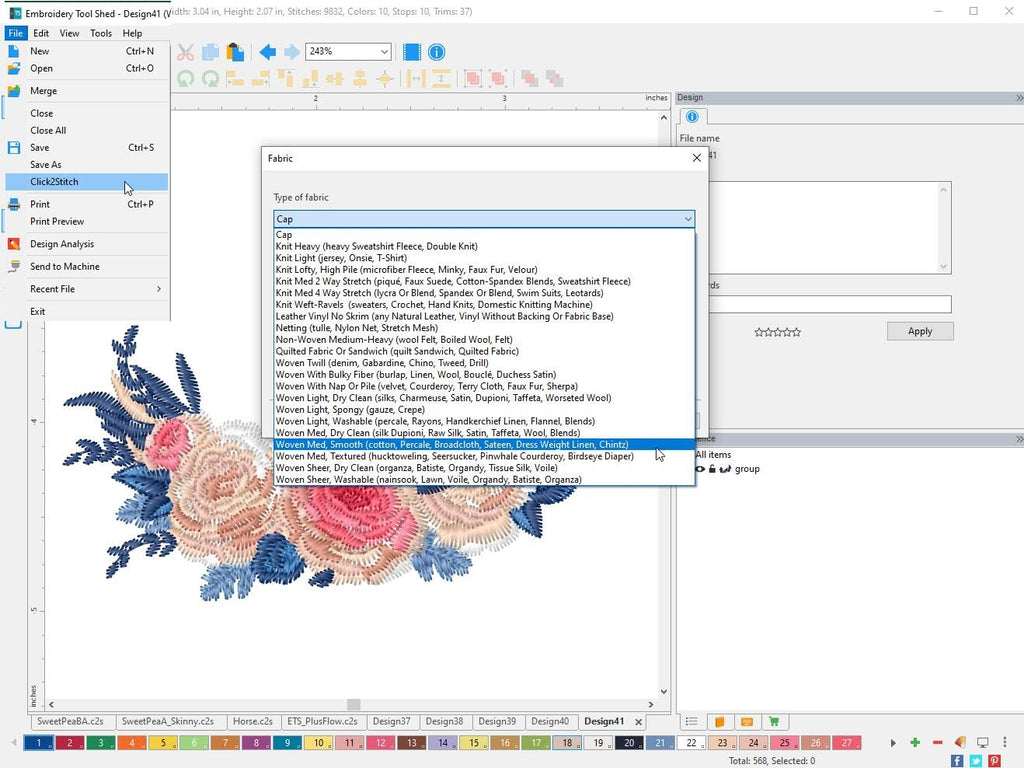Click the bring forward order icon
This screenshot has width=1024, height=768.
pos(530,79)
